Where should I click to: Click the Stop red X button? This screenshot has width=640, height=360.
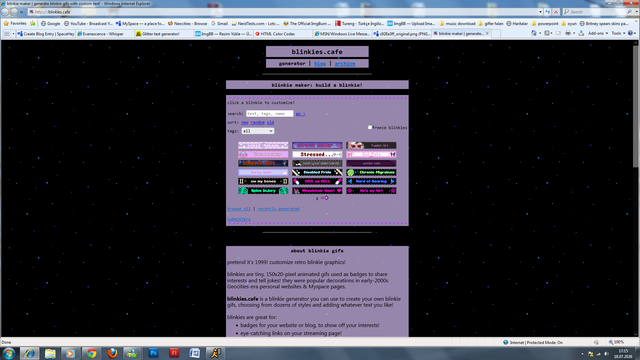click(556, 12)
